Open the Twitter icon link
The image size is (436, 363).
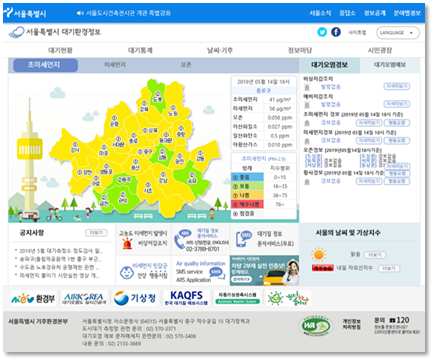322,32
